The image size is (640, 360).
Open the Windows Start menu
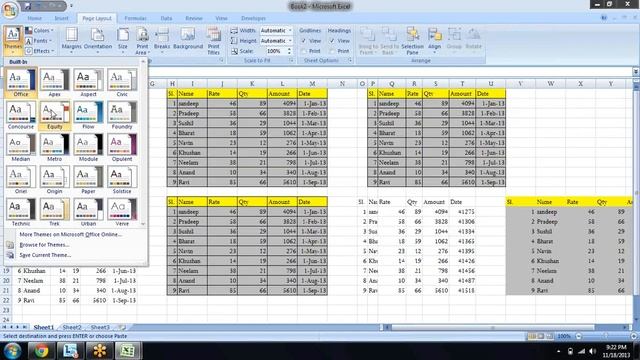pyautogui.click(x=12, y=351)
